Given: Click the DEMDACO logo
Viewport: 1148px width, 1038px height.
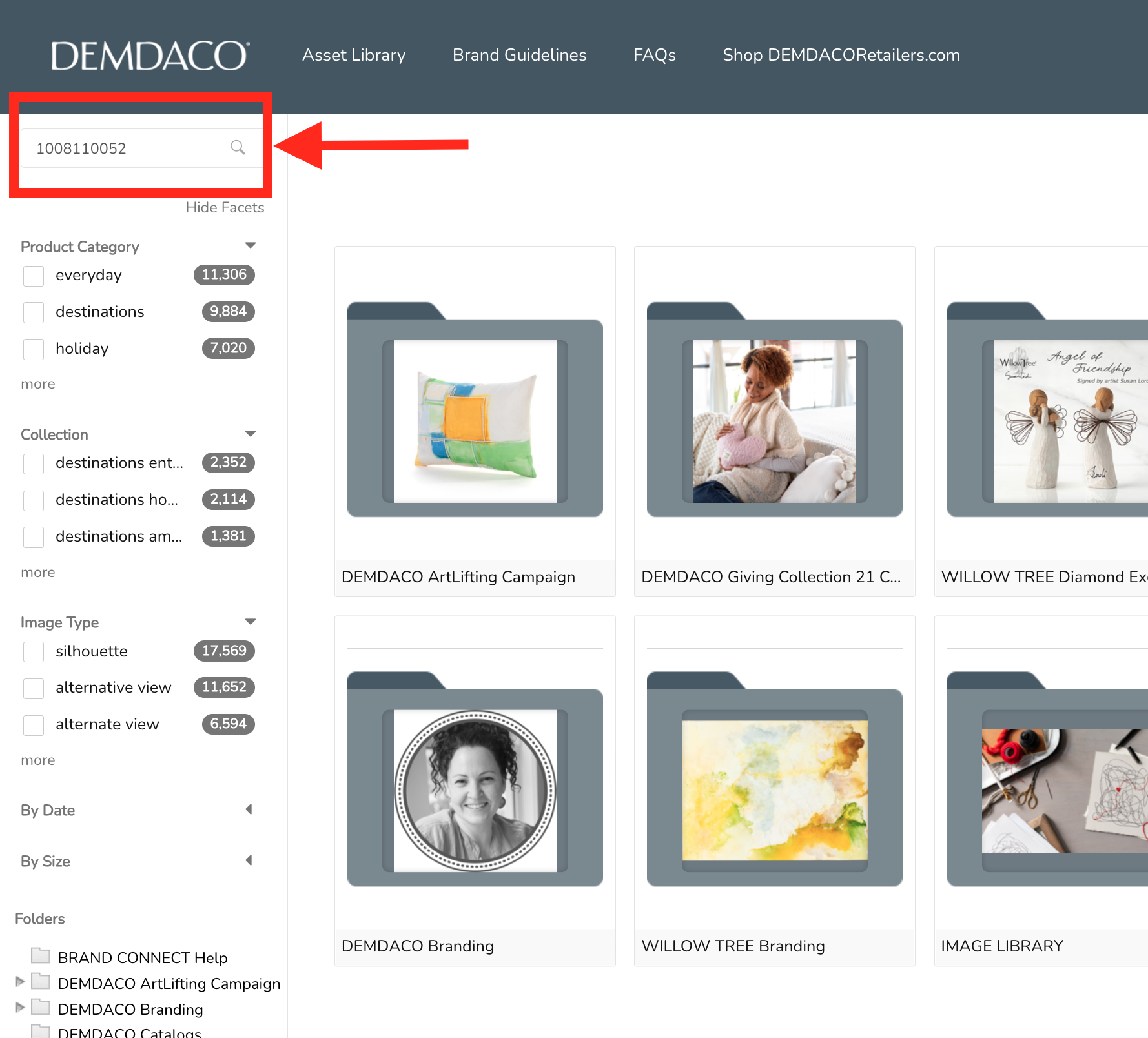Looking at the screenshot, I should coord(150,56).
